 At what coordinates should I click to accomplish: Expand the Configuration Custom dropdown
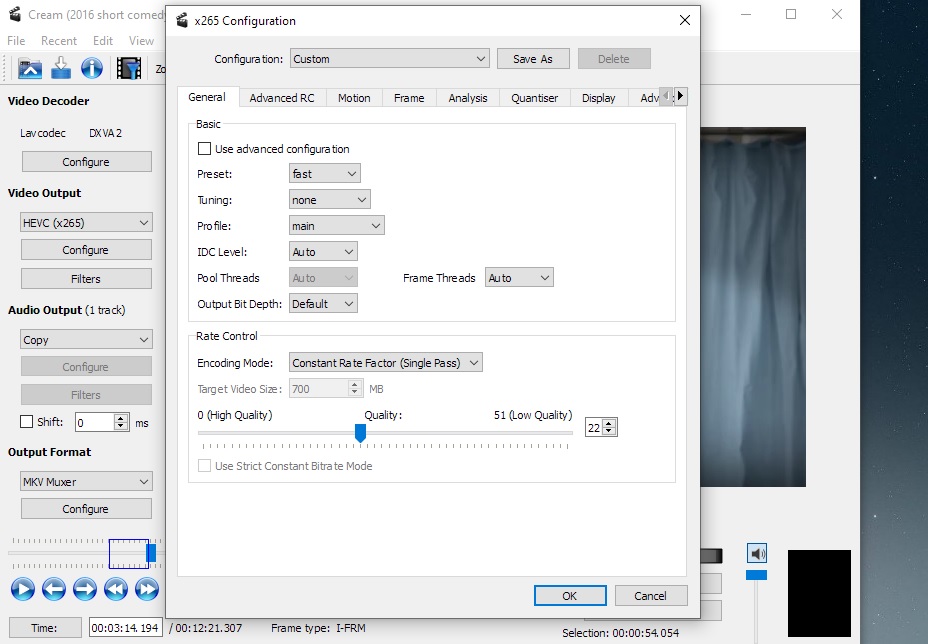coord(389,59)
